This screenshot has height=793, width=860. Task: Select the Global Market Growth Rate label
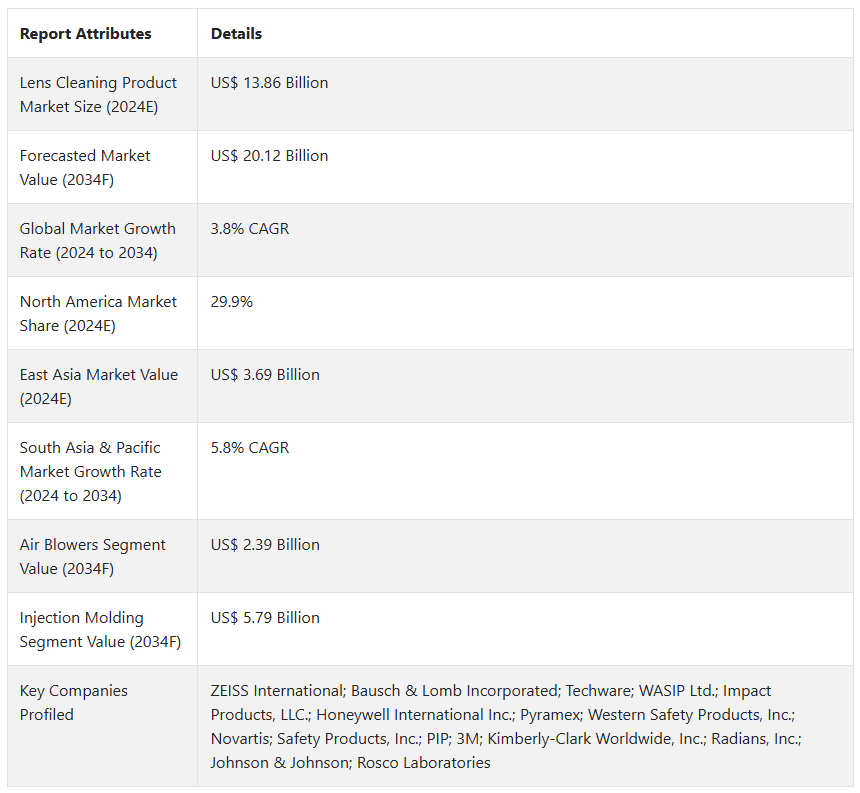click(x=98, y=240)
